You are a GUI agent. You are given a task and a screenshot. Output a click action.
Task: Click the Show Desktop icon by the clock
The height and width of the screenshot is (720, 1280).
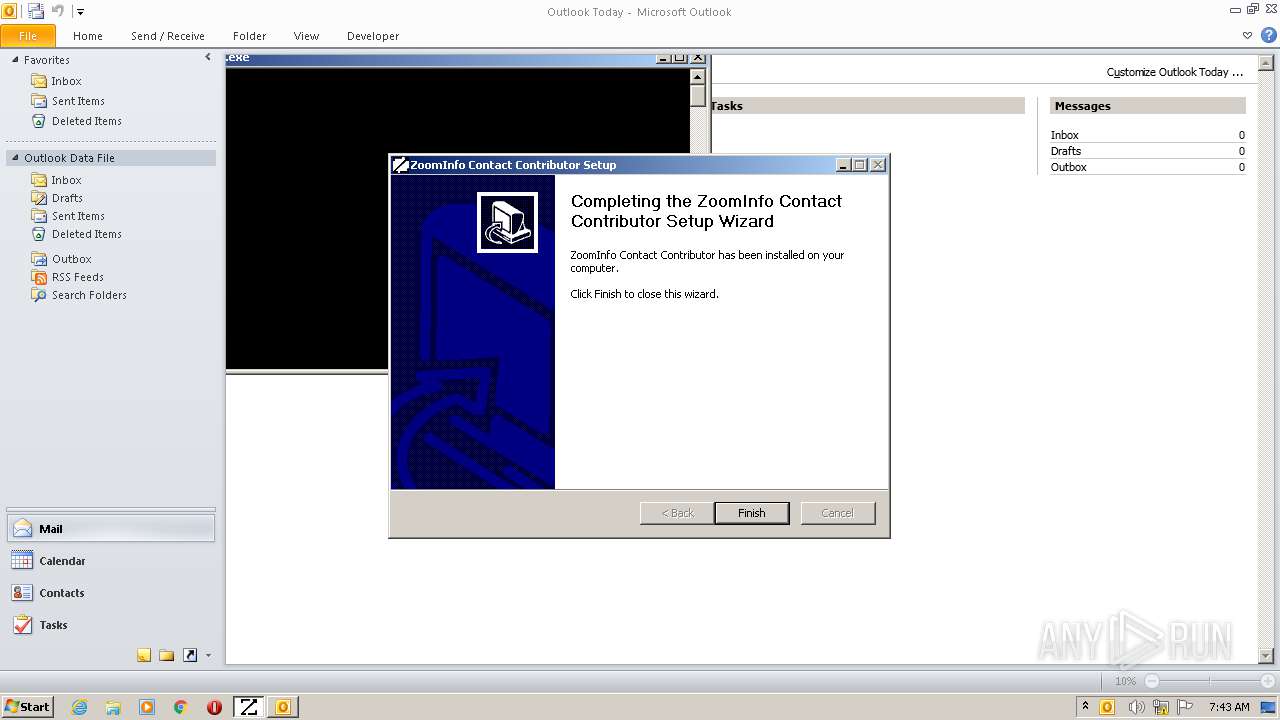coord(1268,707)
